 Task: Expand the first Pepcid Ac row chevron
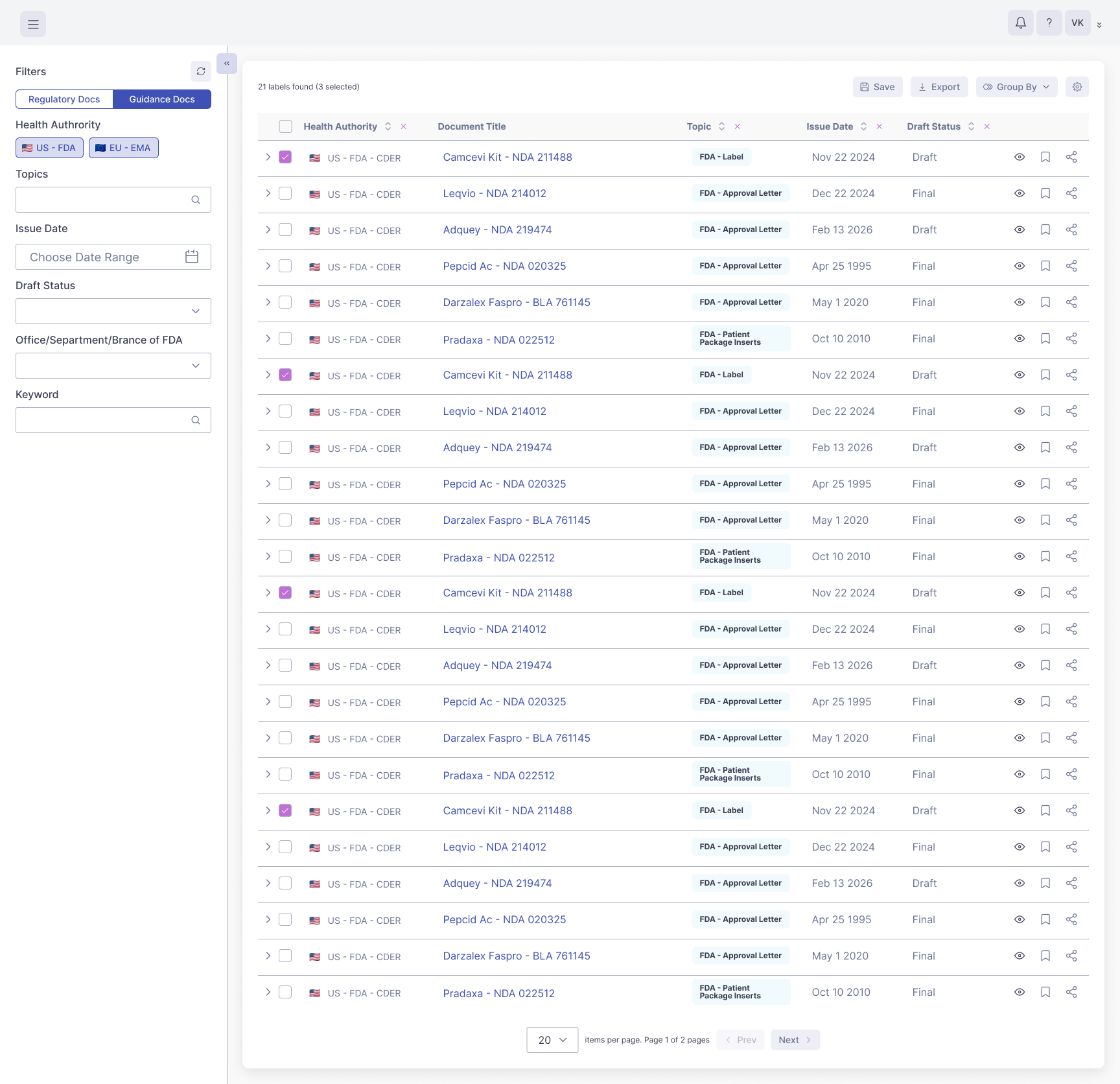[x=268, y=266]
